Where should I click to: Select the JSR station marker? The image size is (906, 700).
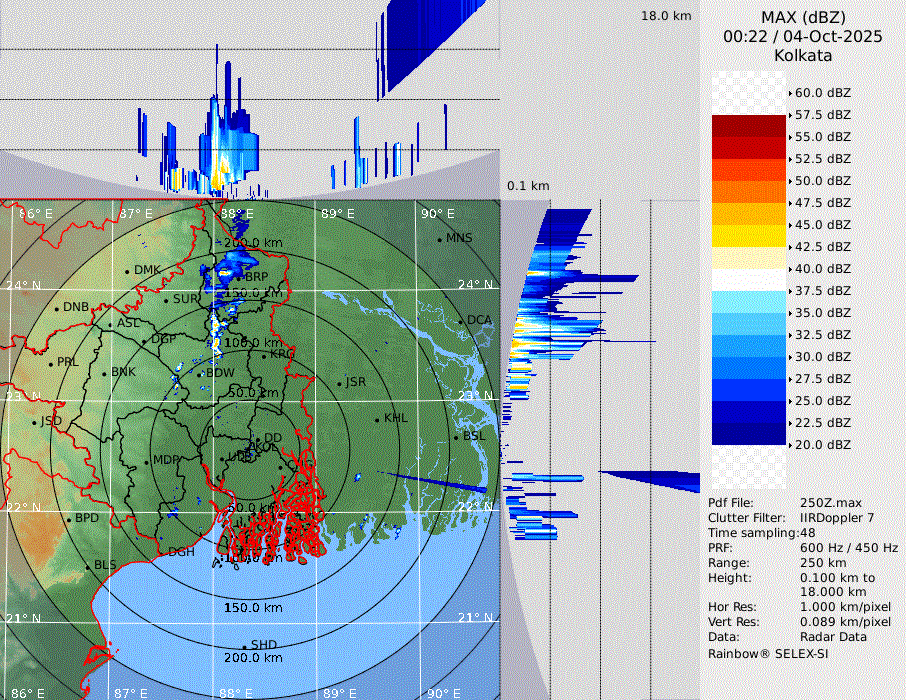339,383
